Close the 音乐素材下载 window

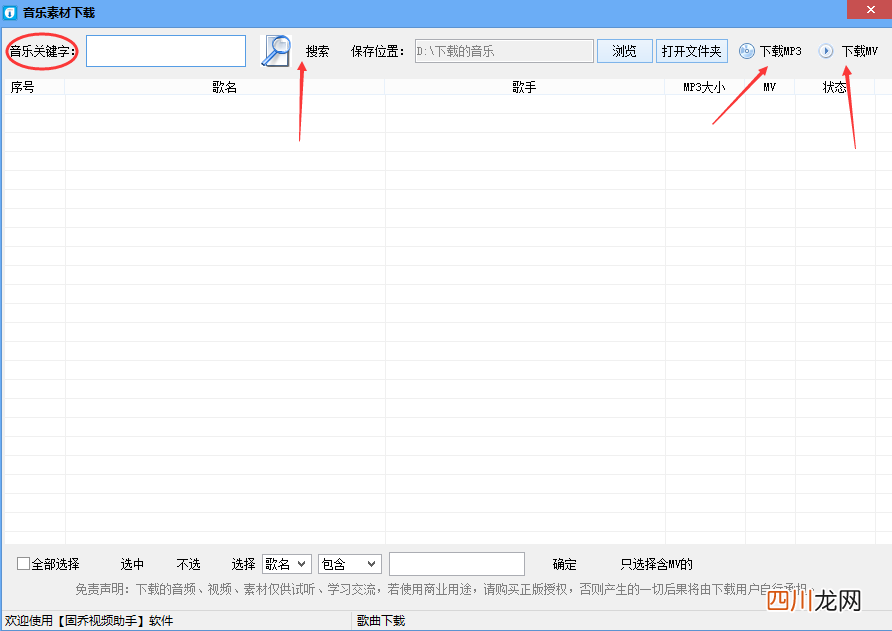coord(870,10)
